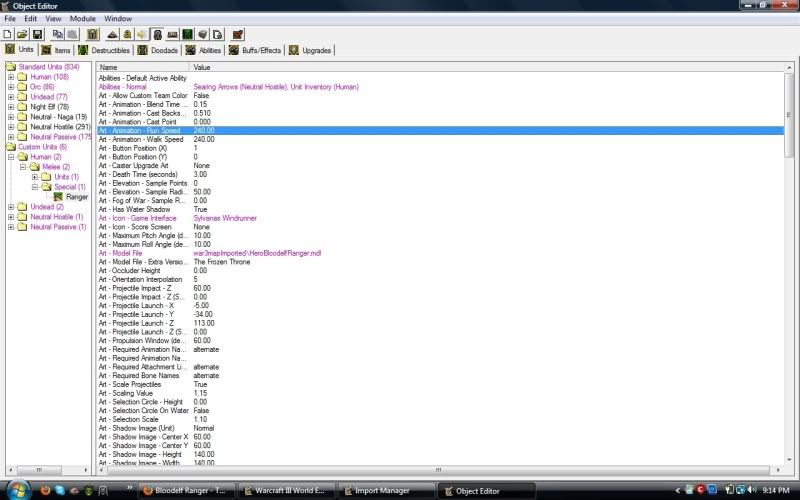Switch to the Destructibles tab
The width and height of the screenshot is (800, 500).
coord(104,50)
